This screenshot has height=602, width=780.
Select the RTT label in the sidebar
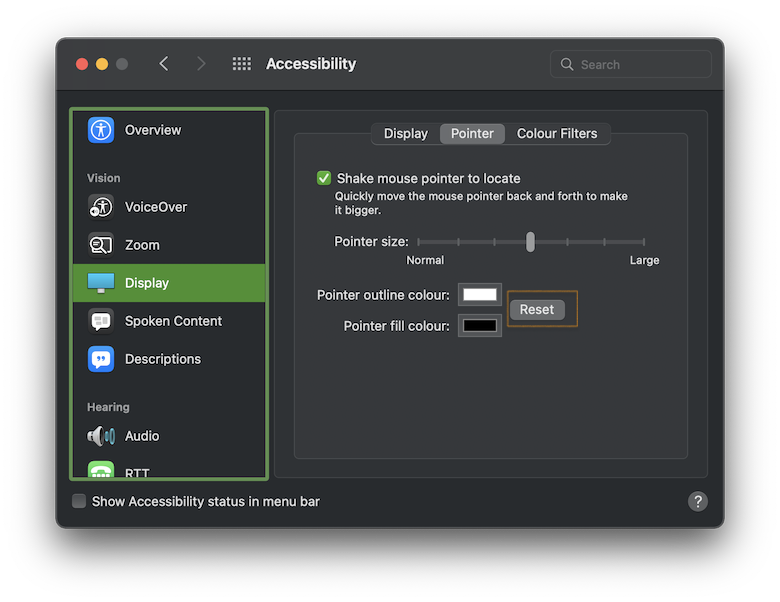[x=137, y=472]
